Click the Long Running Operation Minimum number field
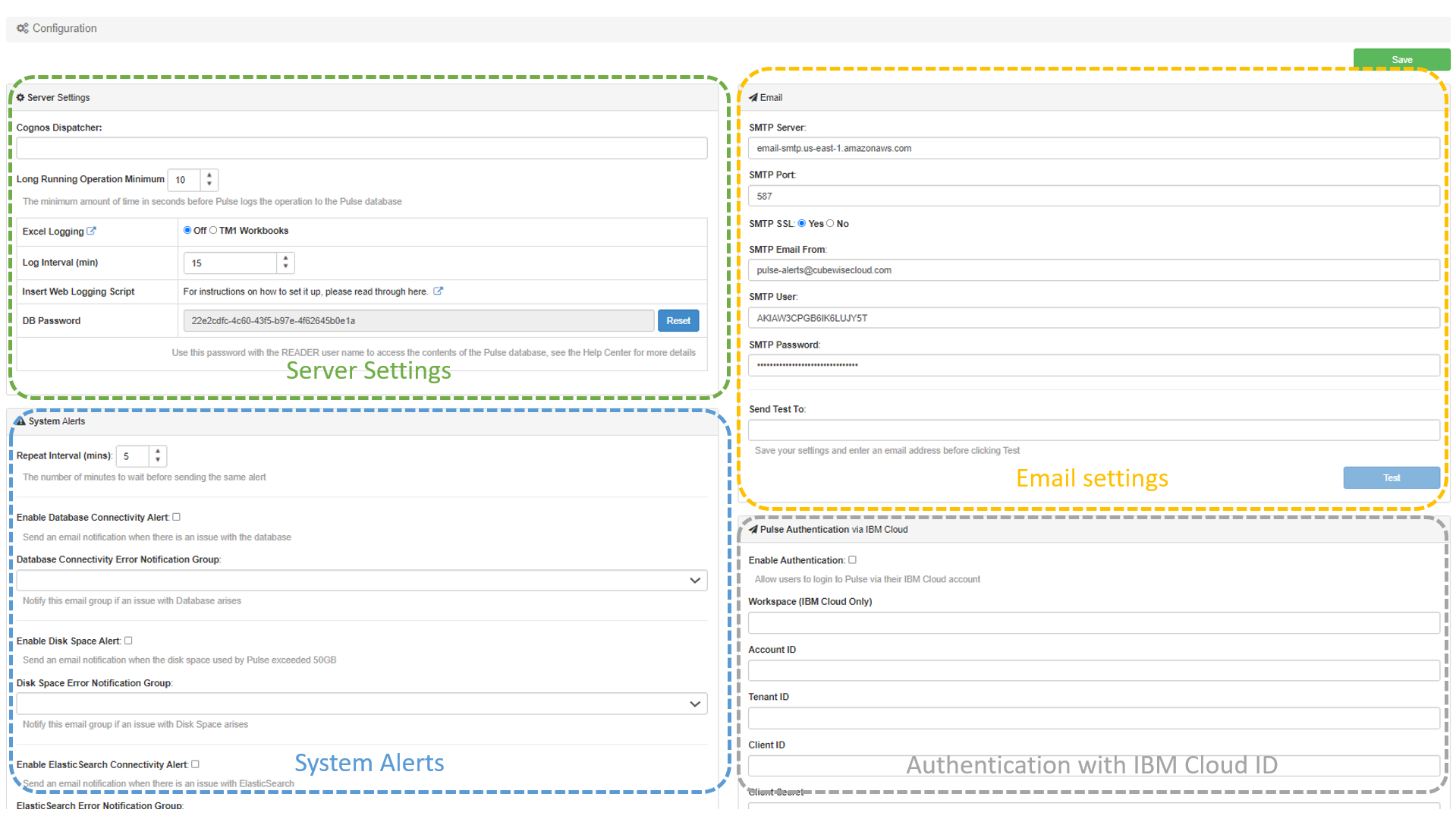Image resolution: width=1456 pixels, height=819 pixels. tap(184, 180)
